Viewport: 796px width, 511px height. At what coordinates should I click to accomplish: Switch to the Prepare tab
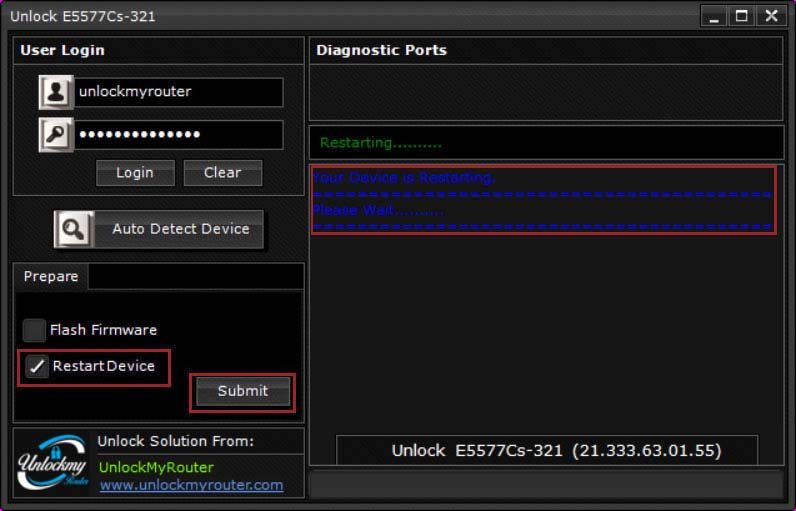(51, 277)
